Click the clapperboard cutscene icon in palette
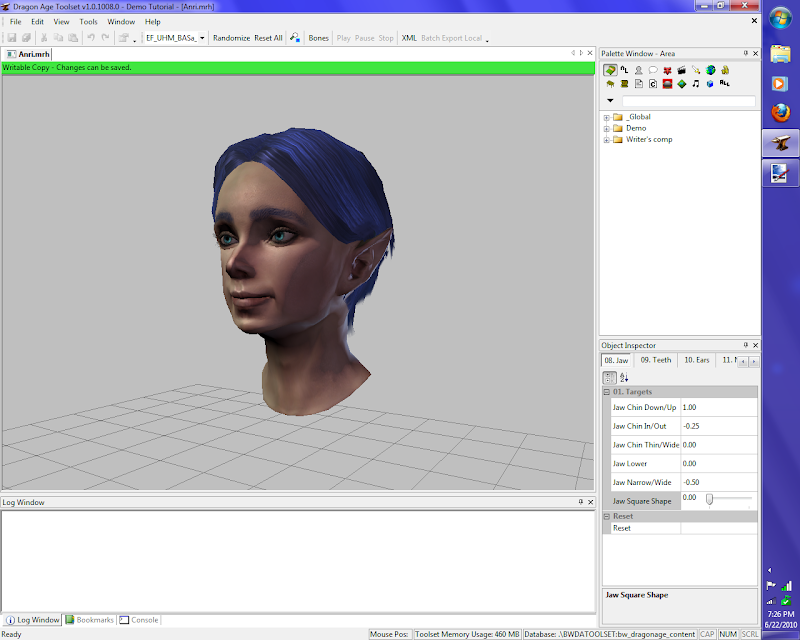The image size is (800, 640). (681, 70)
